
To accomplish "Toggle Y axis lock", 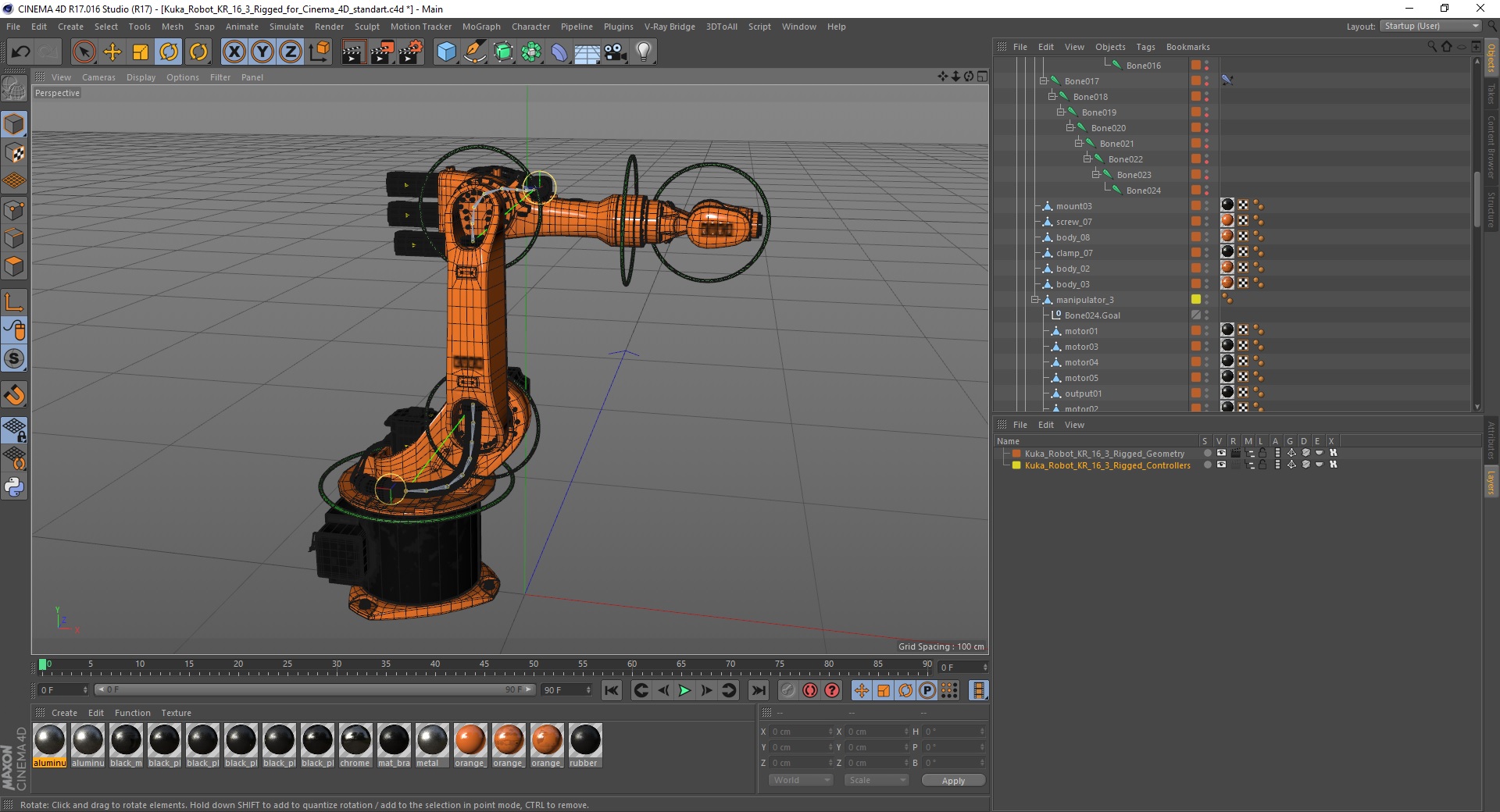I will click(262, 52).
